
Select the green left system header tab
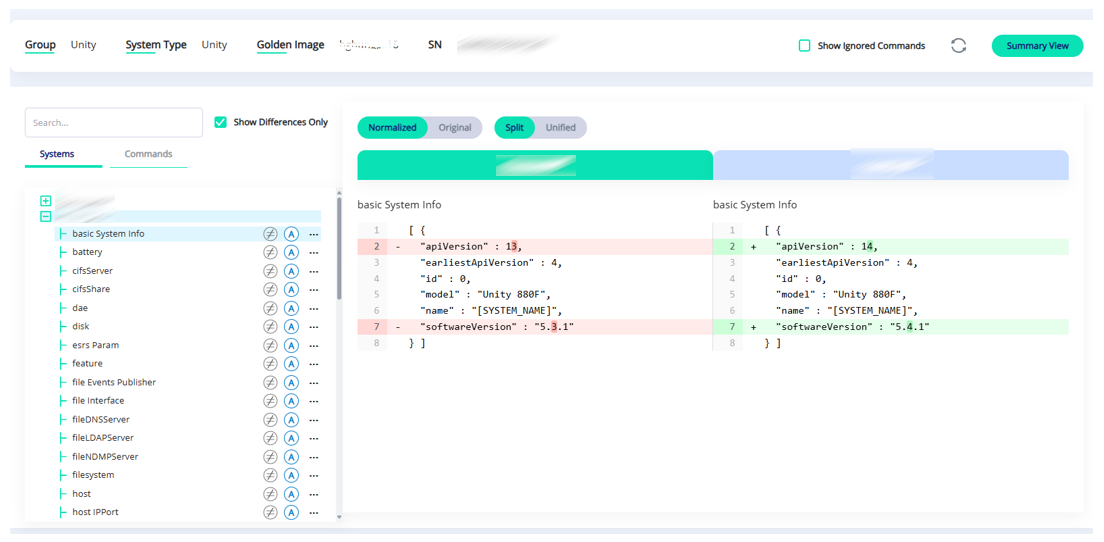[x=535, y=165]
